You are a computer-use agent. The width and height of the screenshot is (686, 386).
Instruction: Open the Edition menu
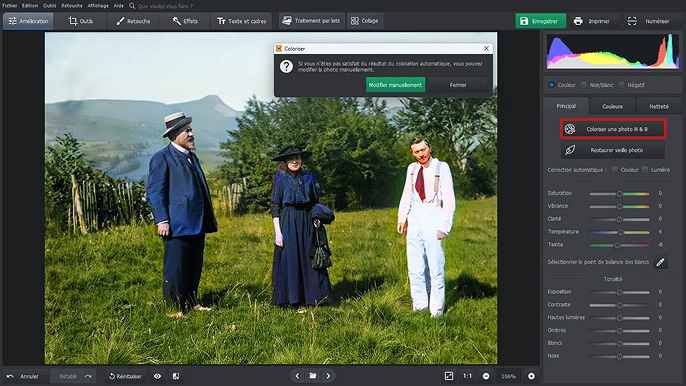point(30,6)
